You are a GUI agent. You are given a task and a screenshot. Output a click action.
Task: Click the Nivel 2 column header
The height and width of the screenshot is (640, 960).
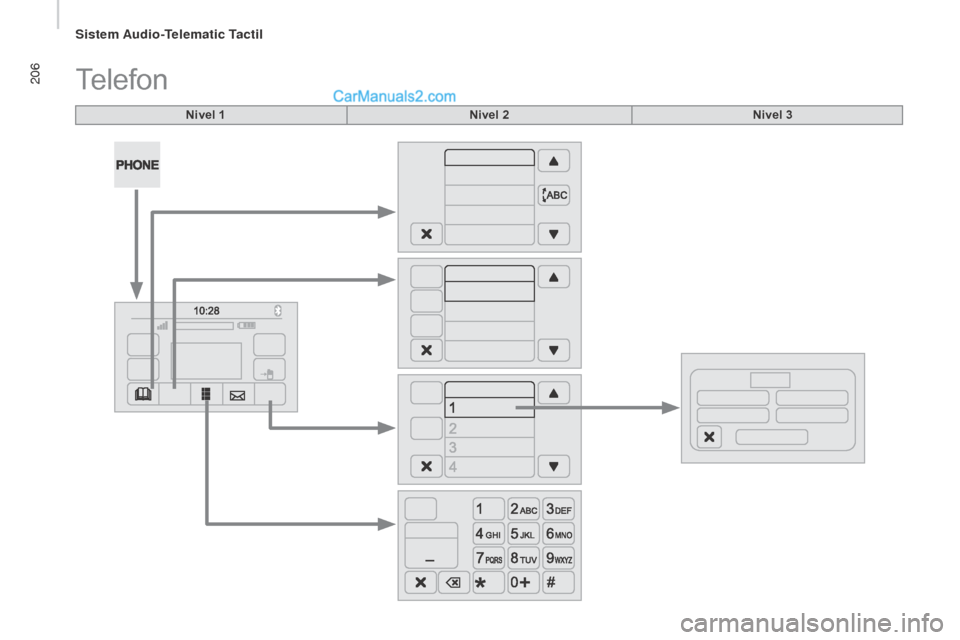pyautogui.click(x=489, y=115)
